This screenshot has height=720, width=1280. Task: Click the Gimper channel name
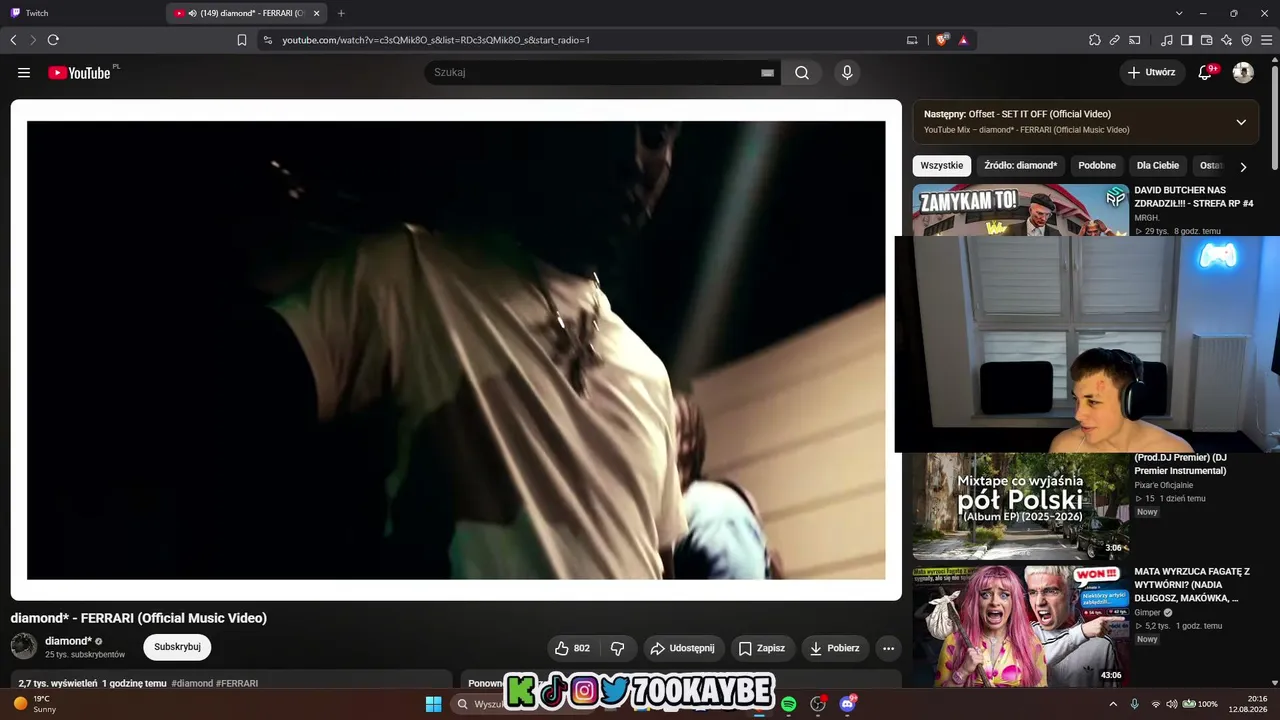tap(1148, 612)
